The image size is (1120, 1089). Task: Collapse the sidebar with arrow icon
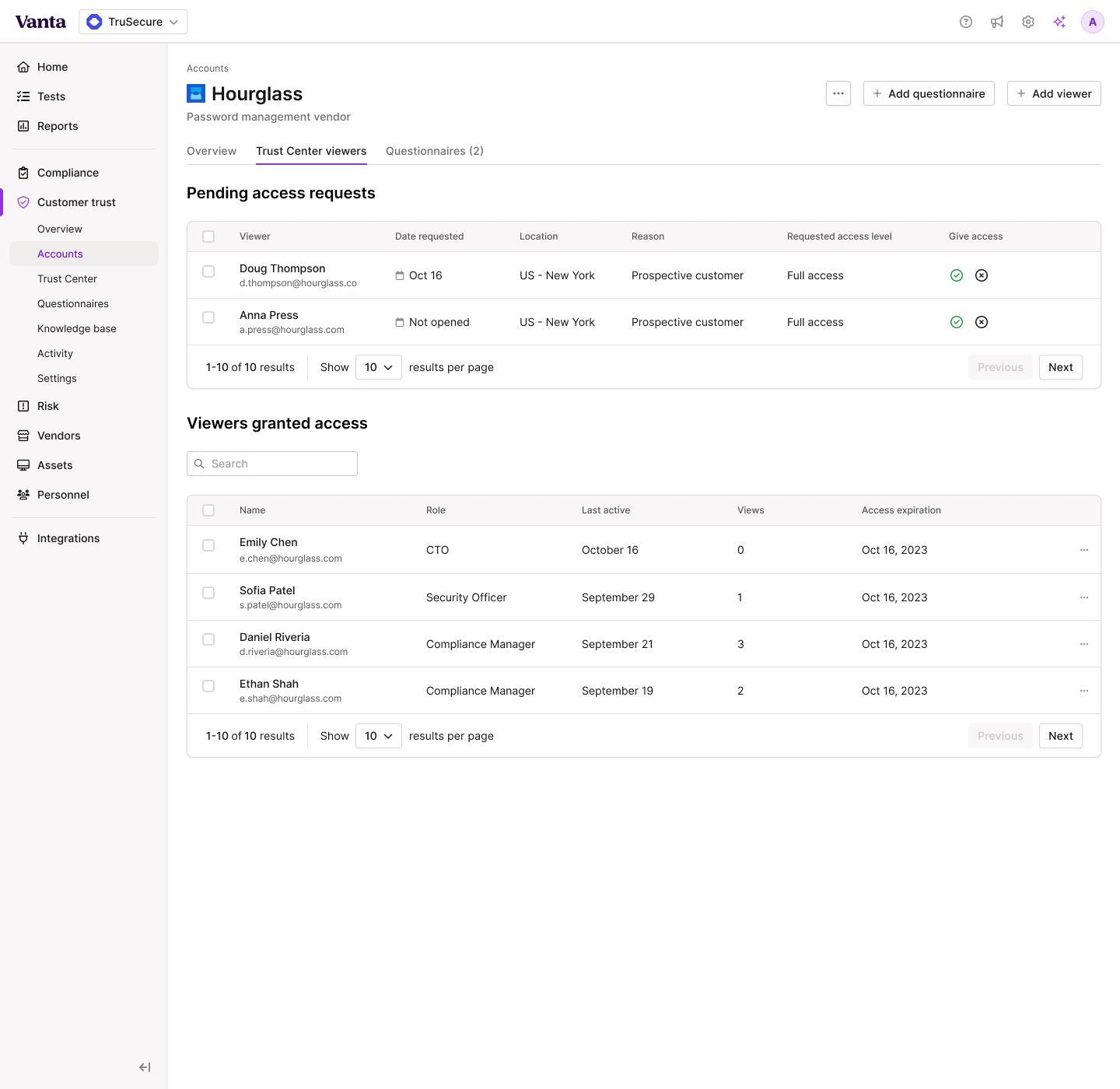click(x=145, y=1067)
